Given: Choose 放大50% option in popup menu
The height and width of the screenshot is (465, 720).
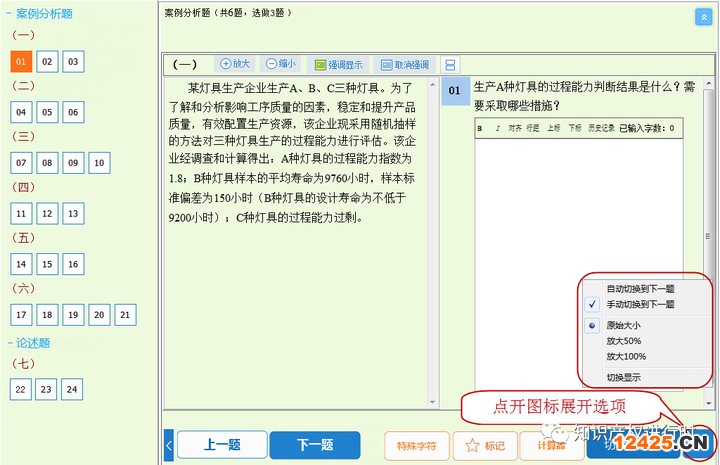Looking at the screenshot, I should pos(624,341).
